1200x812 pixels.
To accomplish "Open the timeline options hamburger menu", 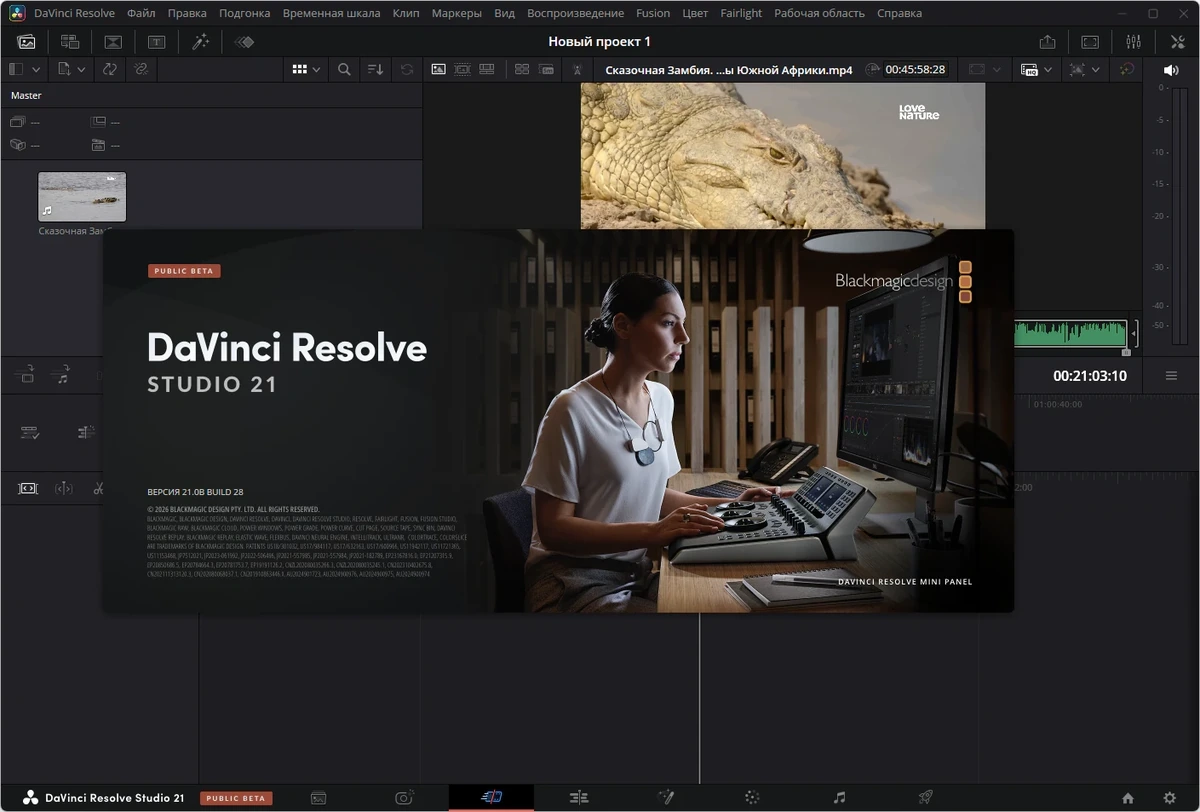I will [x=1171, y=376].
